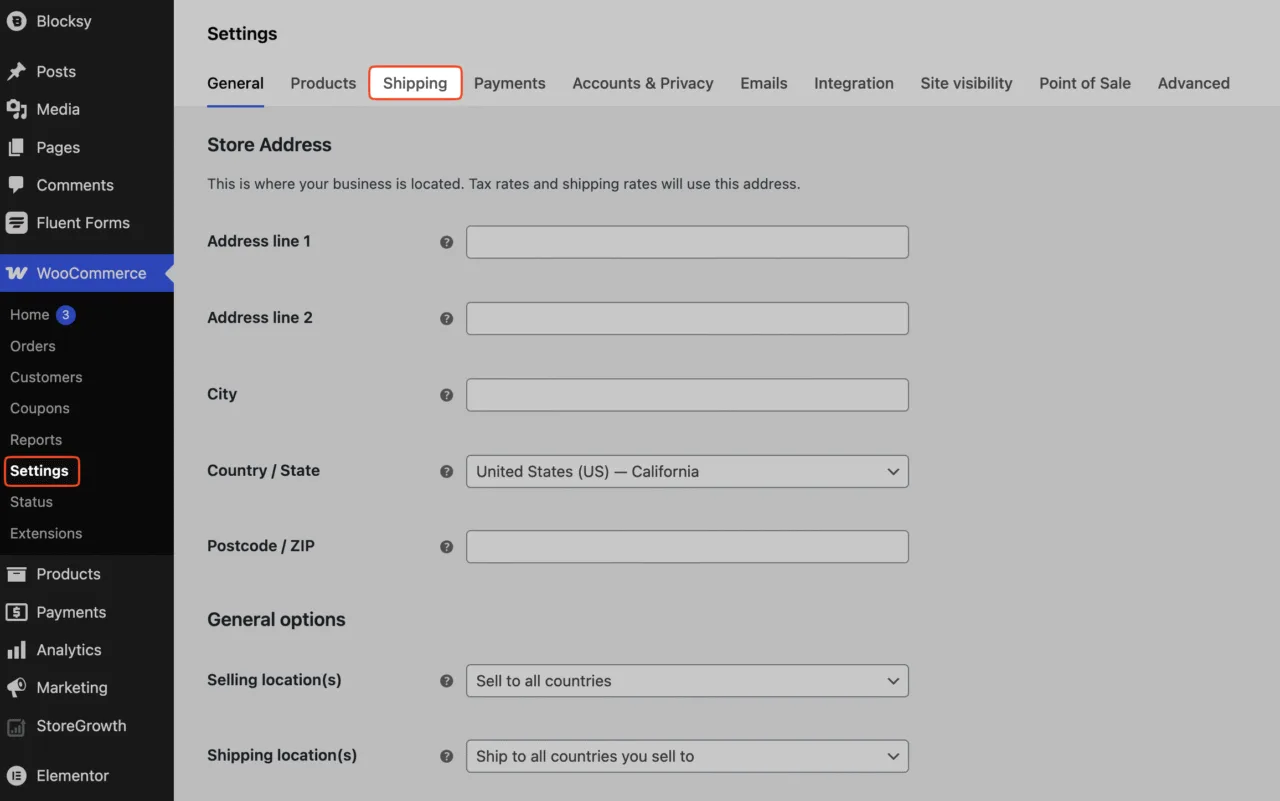
Task: Open the Media library icon
Action: [x=16, y=110]
